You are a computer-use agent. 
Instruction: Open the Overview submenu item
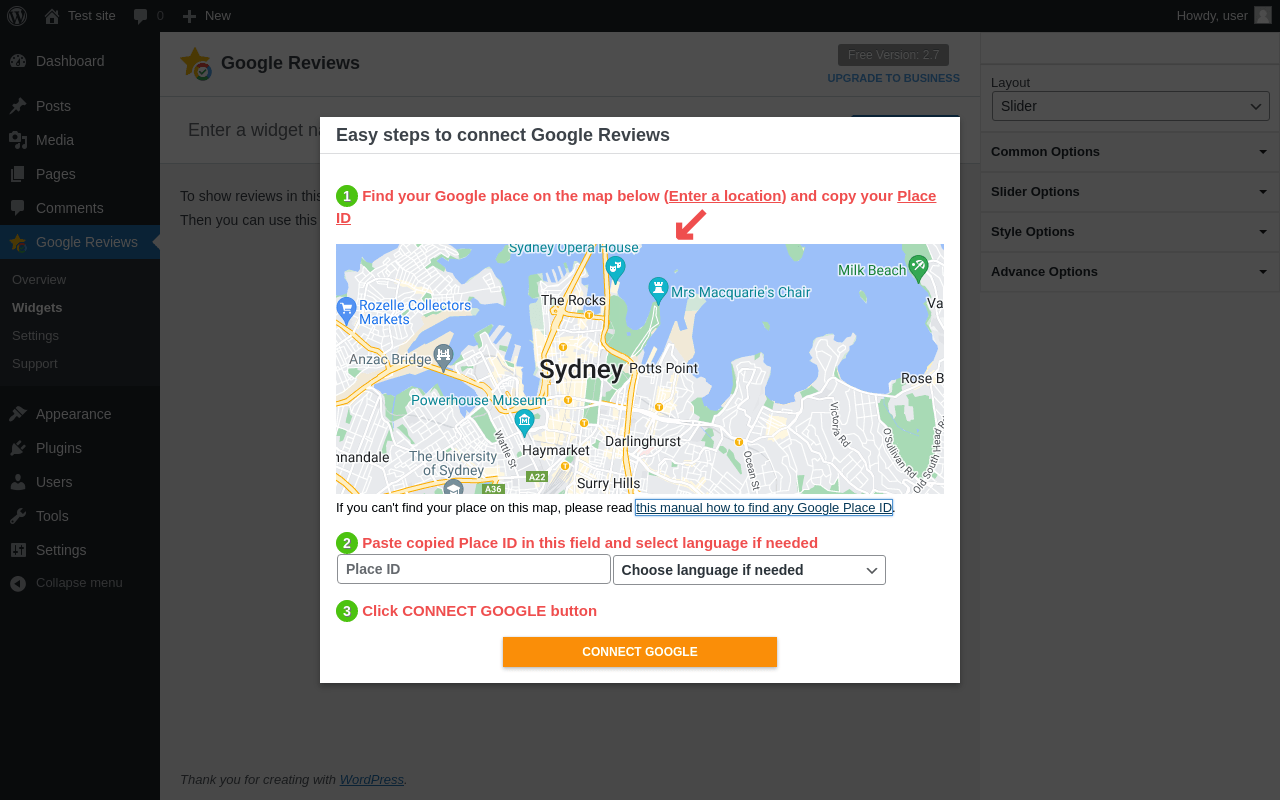click(39, 280)
